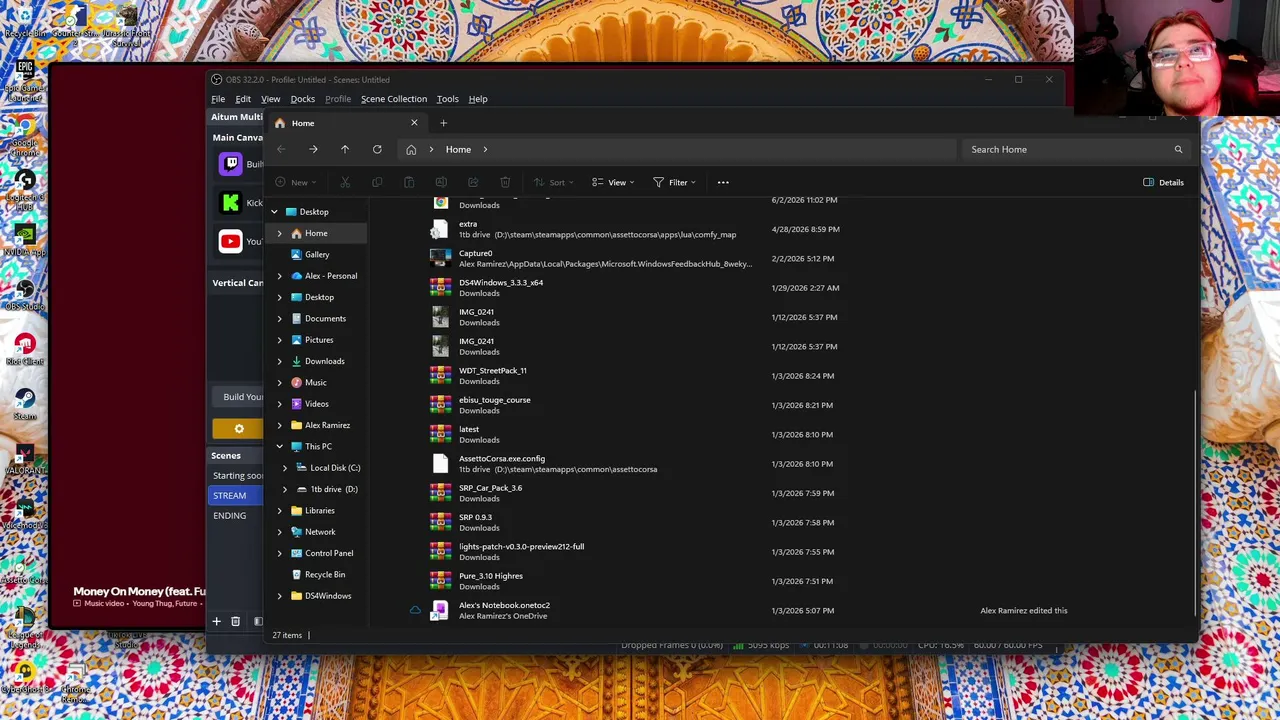Open the OBS Edit menu
1280x720 pixels.
[243, 99]
